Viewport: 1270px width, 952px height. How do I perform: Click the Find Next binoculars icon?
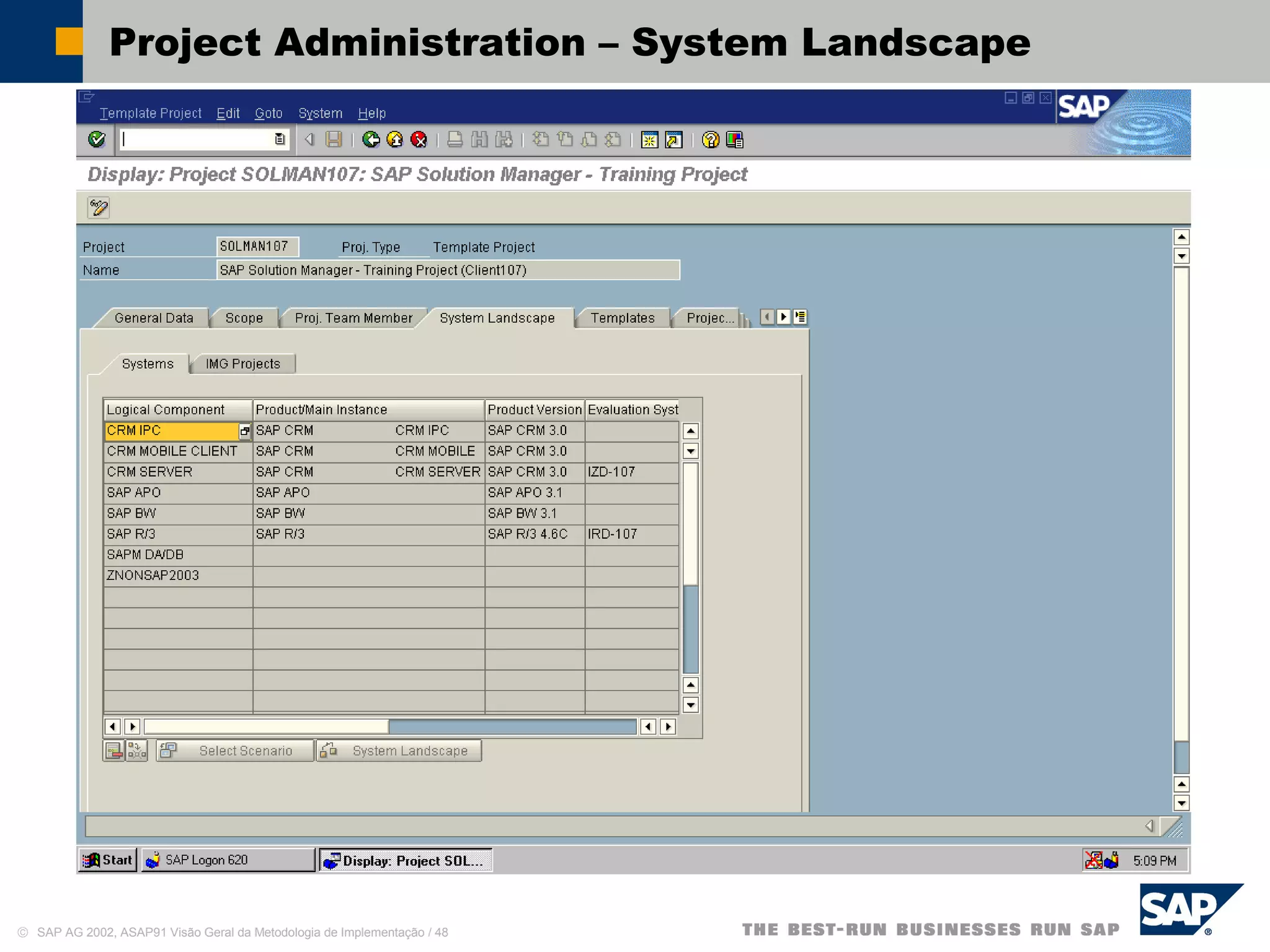[x=504, y=139]
